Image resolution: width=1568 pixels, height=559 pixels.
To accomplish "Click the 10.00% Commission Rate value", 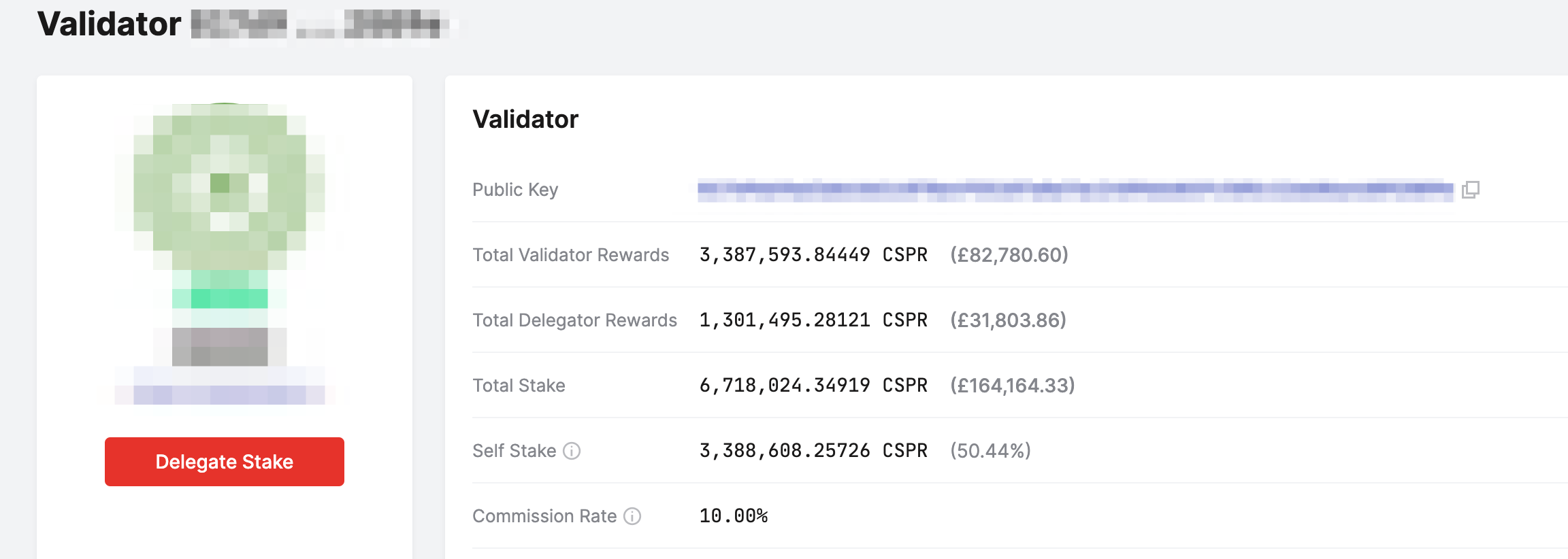I will pyautogui.click(x=732, y=516).
